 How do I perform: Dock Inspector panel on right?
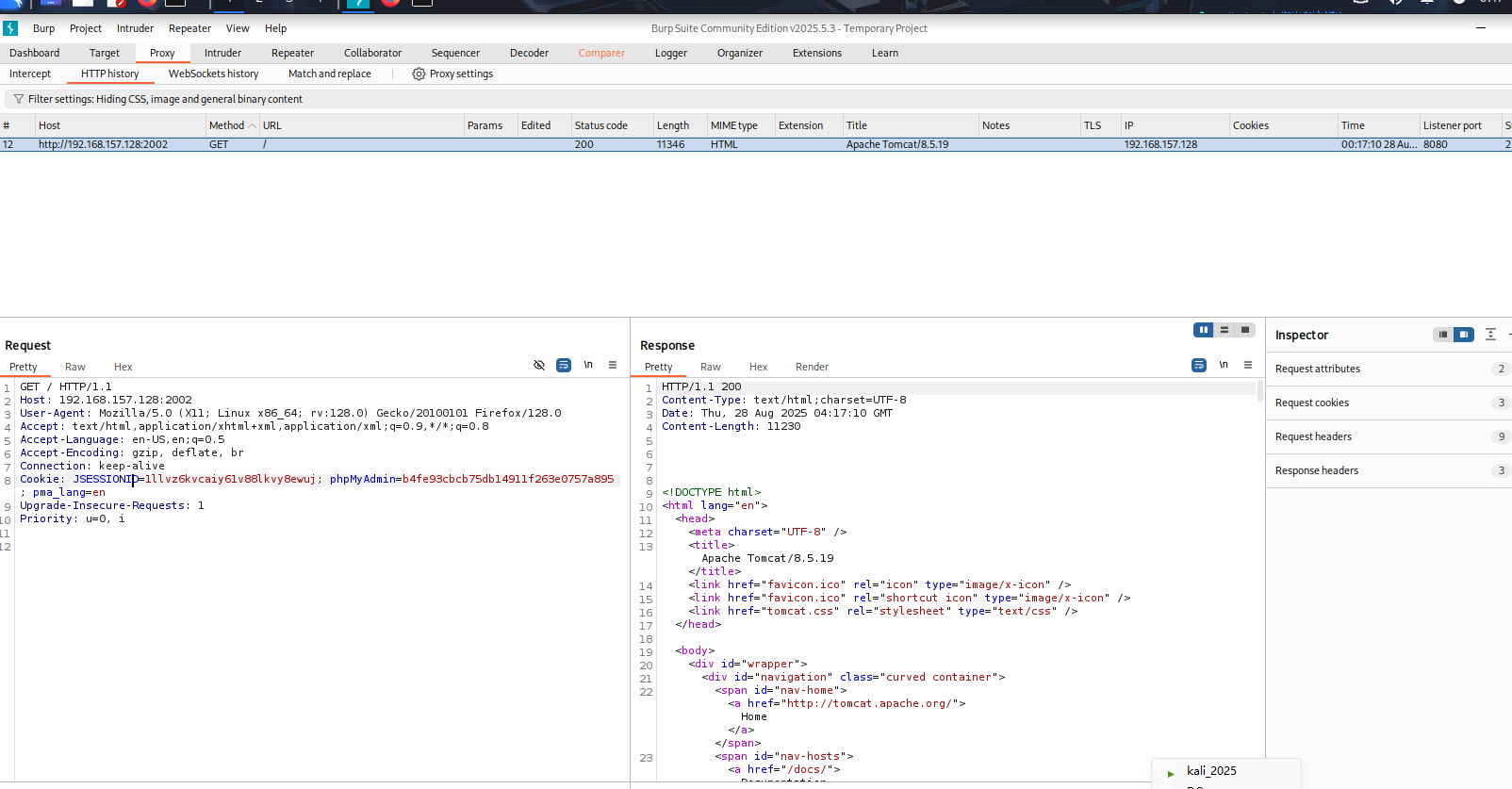coord(1464,335)
